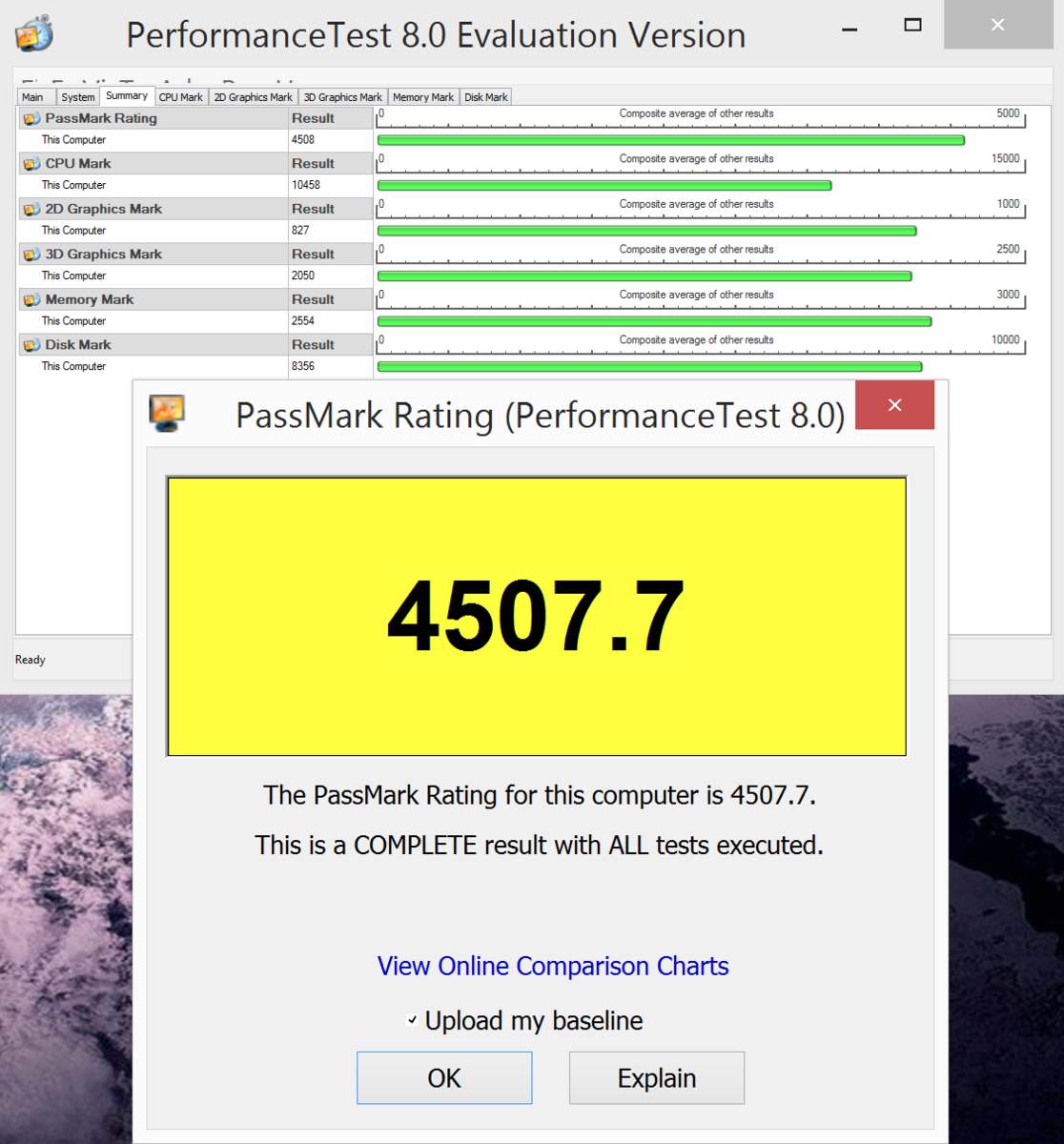This screenshot has width=1064, height=1144.
Task: Select the Disk Mark header label
Action: [x=78, y=345]
